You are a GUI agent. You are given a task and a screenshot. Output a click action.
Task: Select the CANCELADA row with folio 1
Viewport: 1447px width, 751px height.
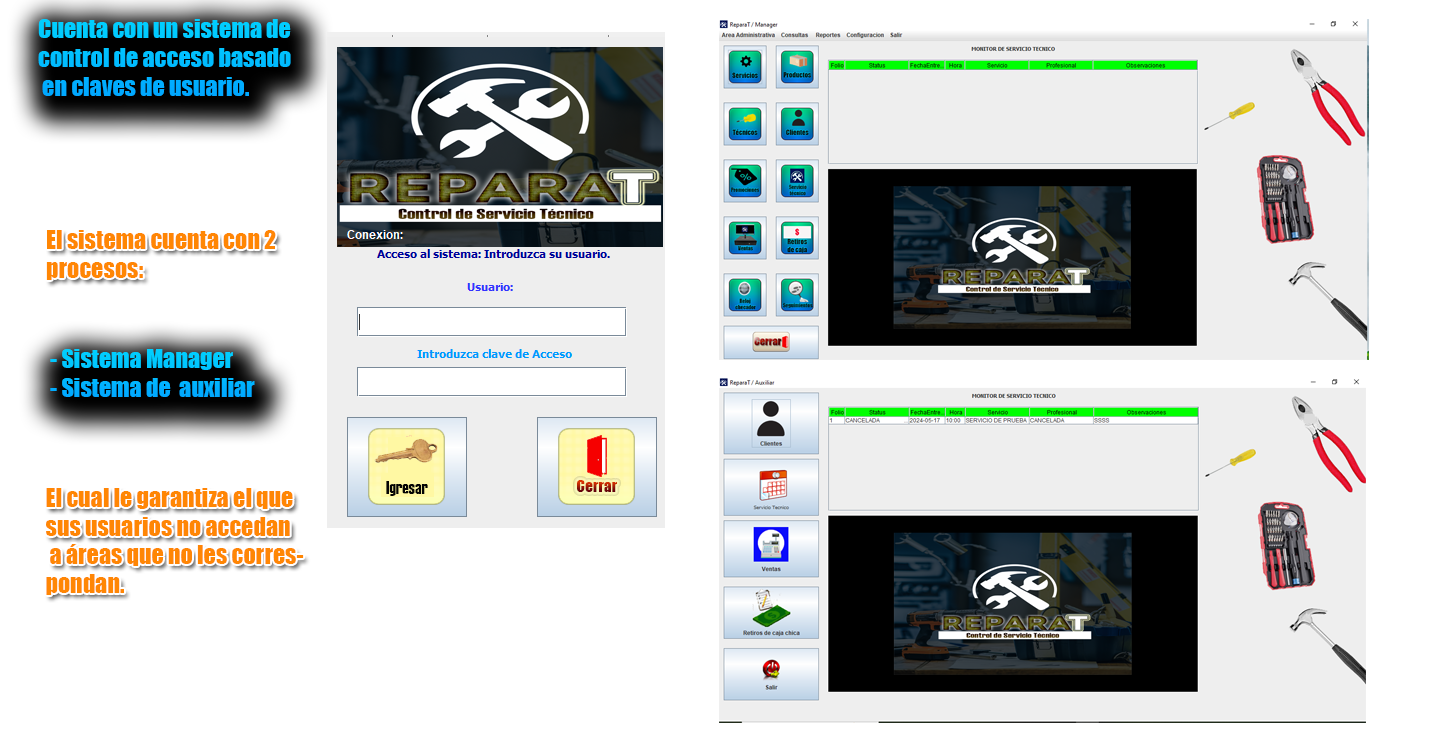1012,421
